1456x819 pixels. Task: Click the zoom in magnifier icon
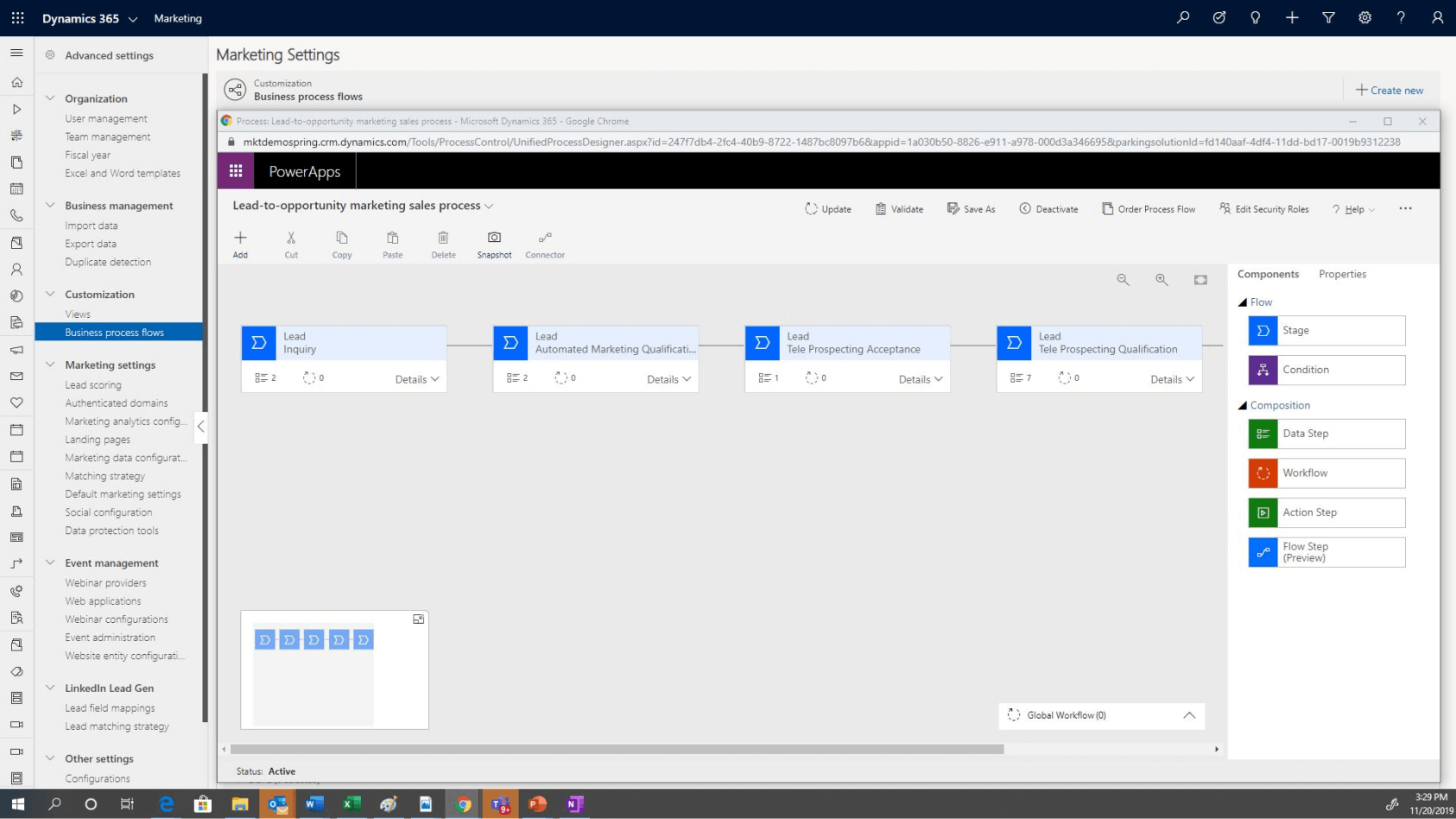coord(1162,280)
